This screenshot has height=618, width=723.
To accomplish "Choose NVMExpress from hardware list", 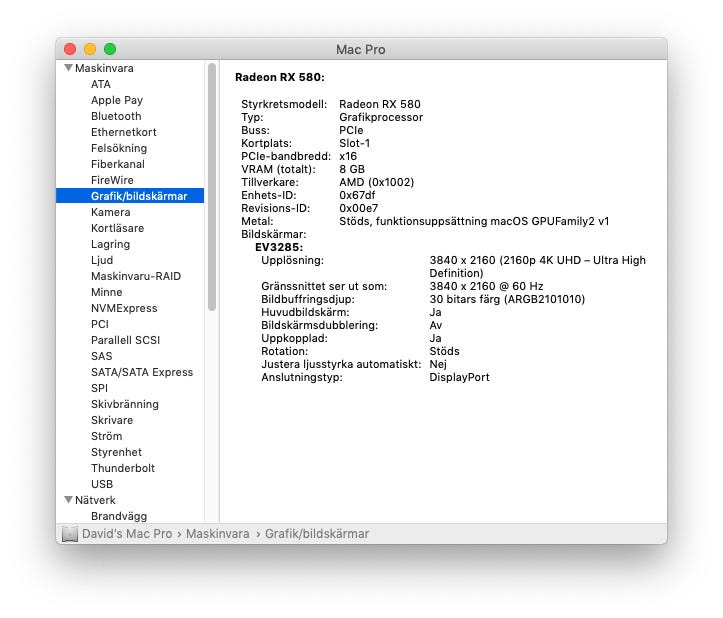I will (124, 308).
